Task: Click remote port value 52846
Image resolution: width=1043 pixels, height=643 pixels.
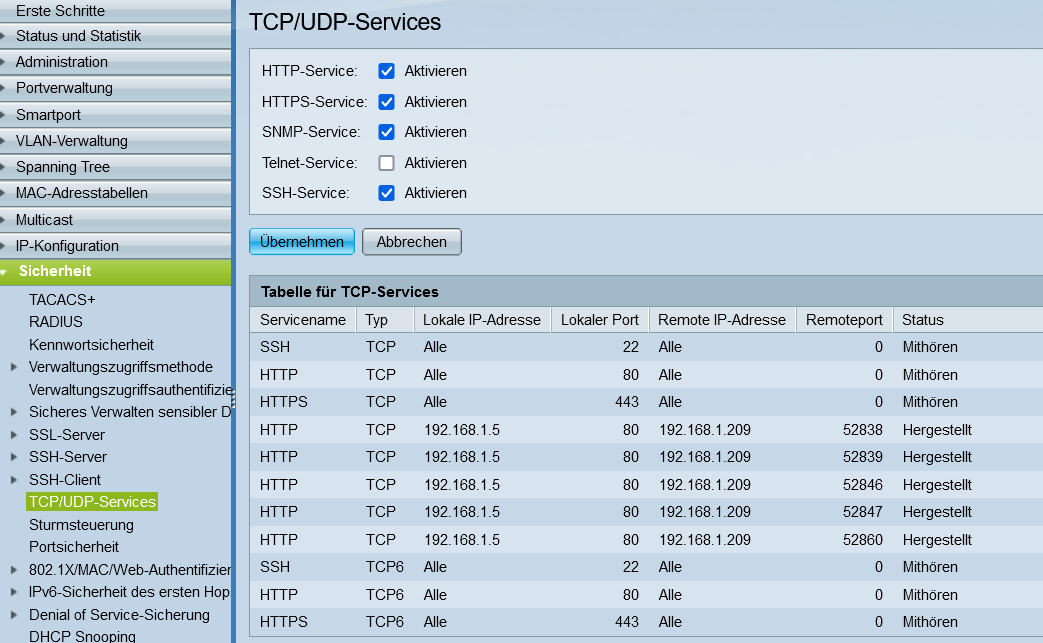Action: (863, 485)
